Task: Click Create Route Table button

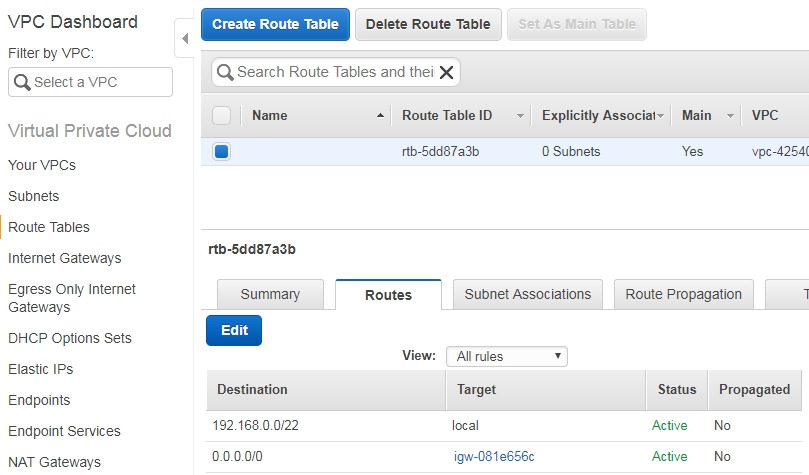Action: click(x=276, y=24)
